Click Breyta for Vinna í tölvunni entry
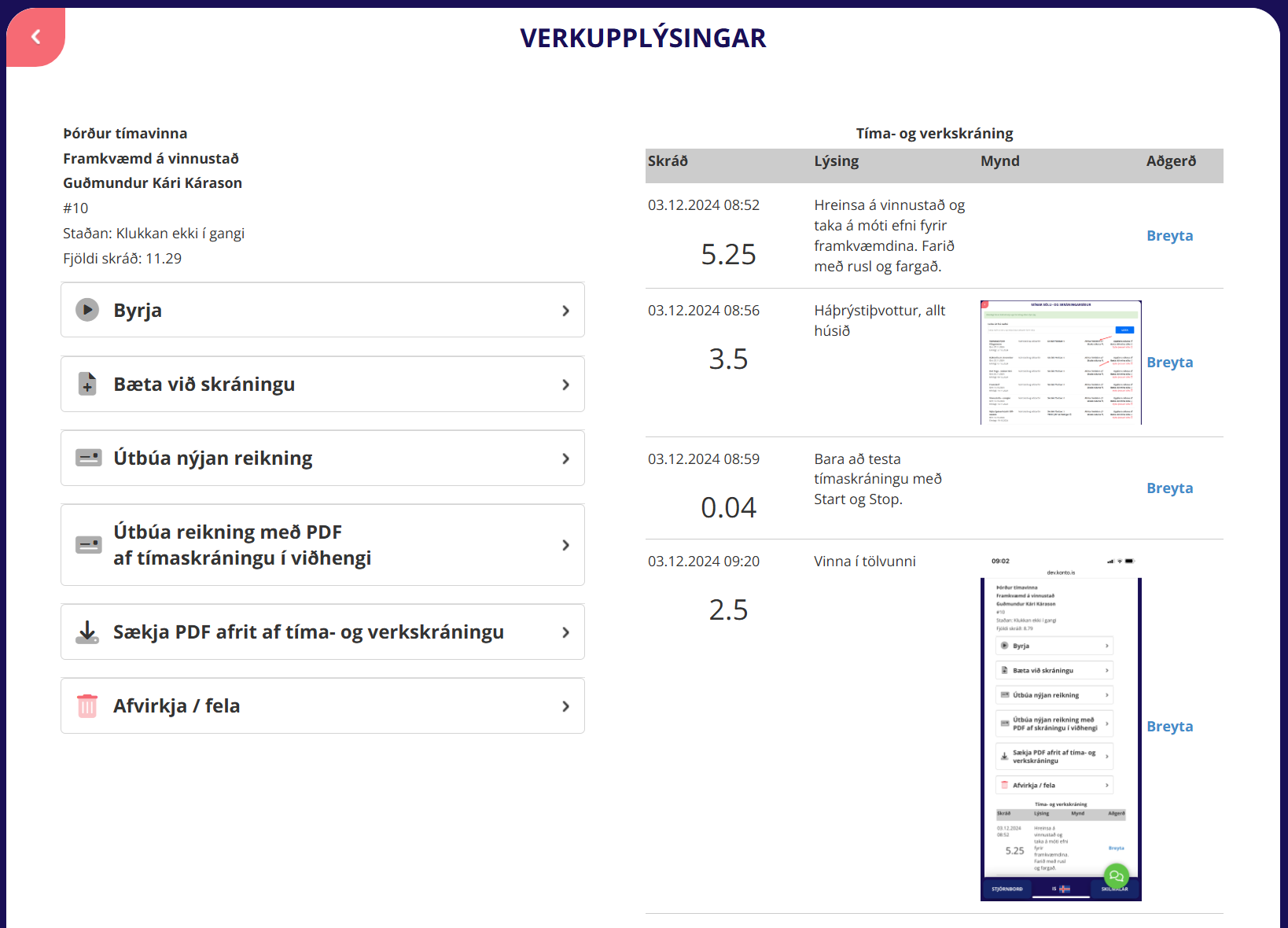This screenshot has width=1288, height=928. click(1169, 727)
